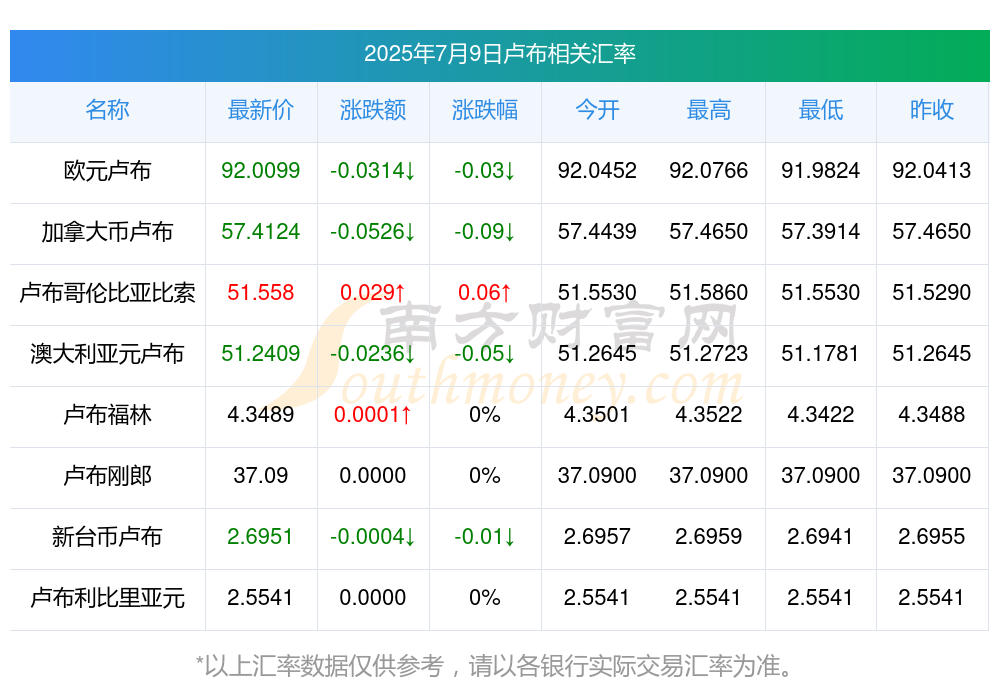
Task: Click the percent change -0.09↓
Action: coord(485,231)
